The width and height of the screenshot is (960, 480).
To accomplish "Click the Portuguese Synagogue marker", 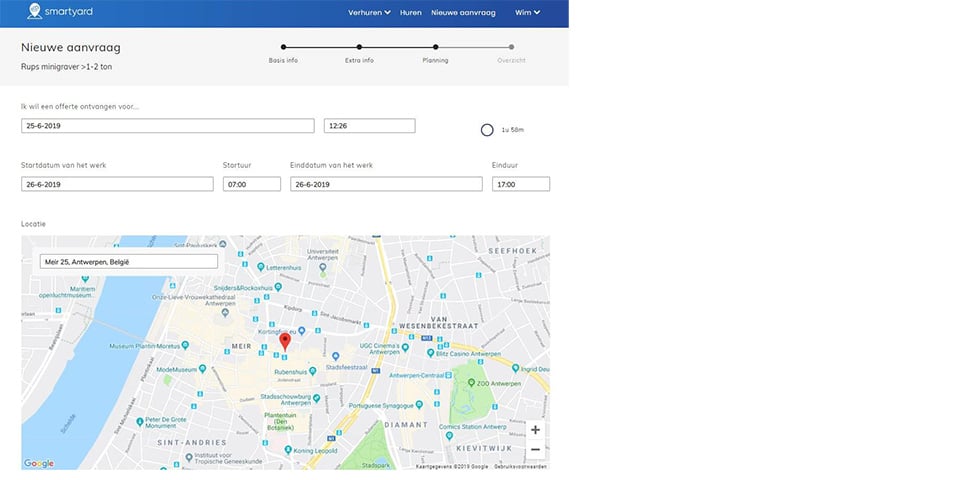I will (419, 405).
